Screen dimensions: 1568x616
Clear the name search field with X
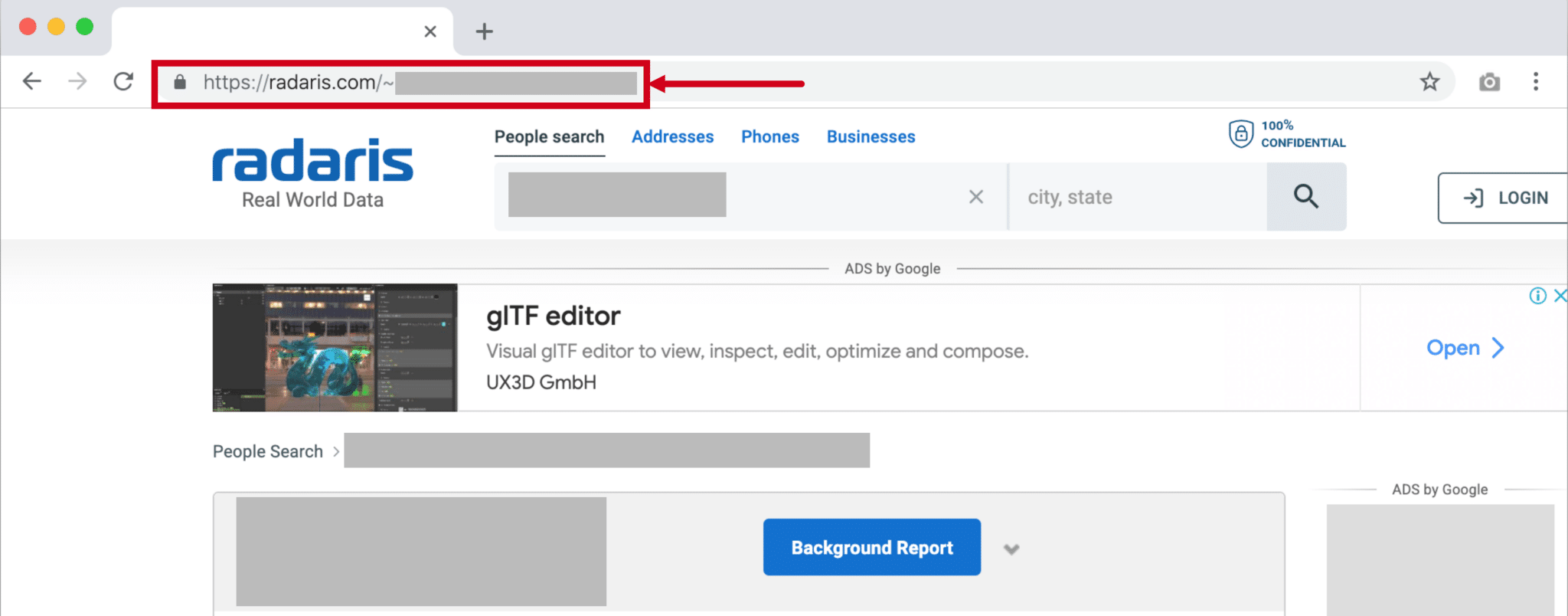[x=976, y=197]
